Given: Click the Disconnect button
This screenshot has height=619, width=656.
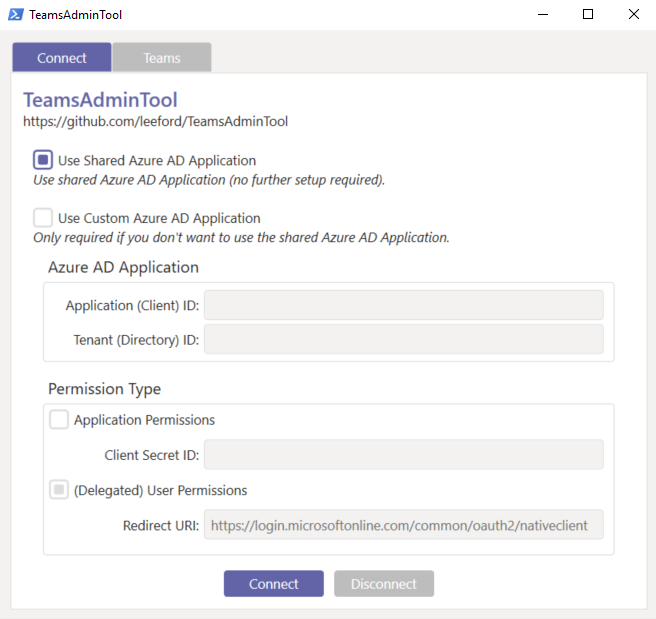Looking at the screenshot, I should click(384, 583).
